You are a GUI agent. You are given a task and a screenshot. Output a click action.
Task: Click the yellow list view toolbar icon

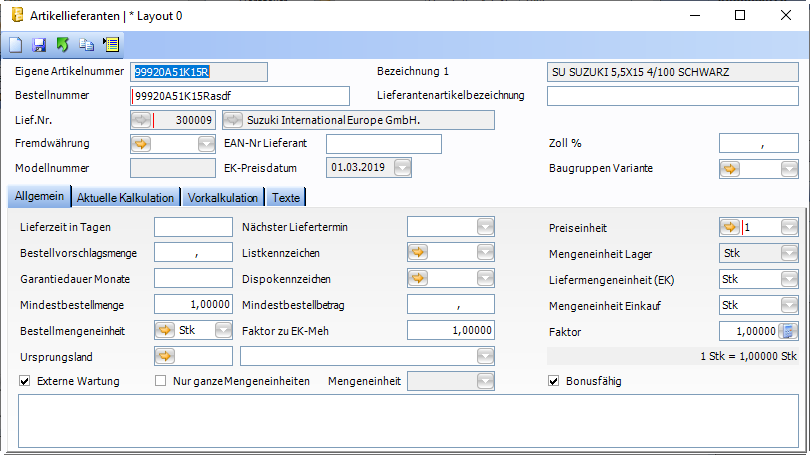(110, 45)
